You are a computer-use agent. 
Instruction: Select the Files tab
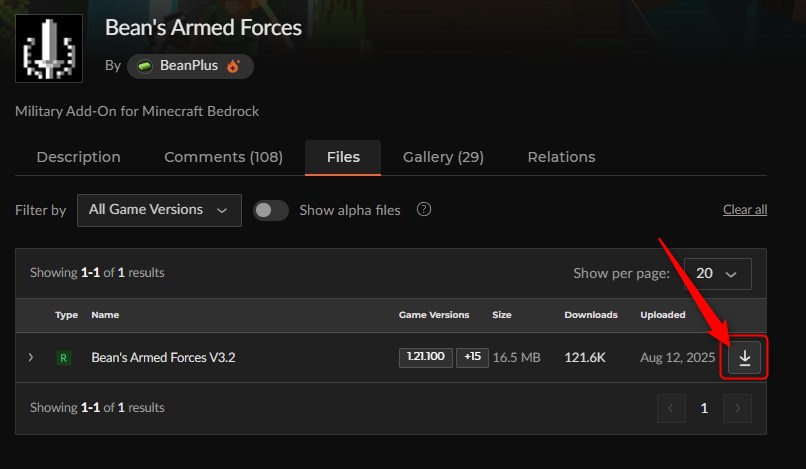point(343,157)
